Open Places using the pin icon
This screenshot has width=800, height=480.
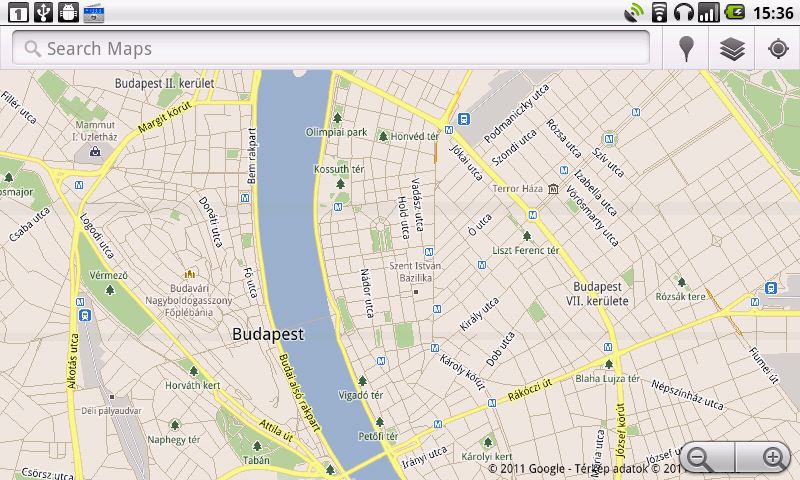pyautogui.click(x=686, y=49)
